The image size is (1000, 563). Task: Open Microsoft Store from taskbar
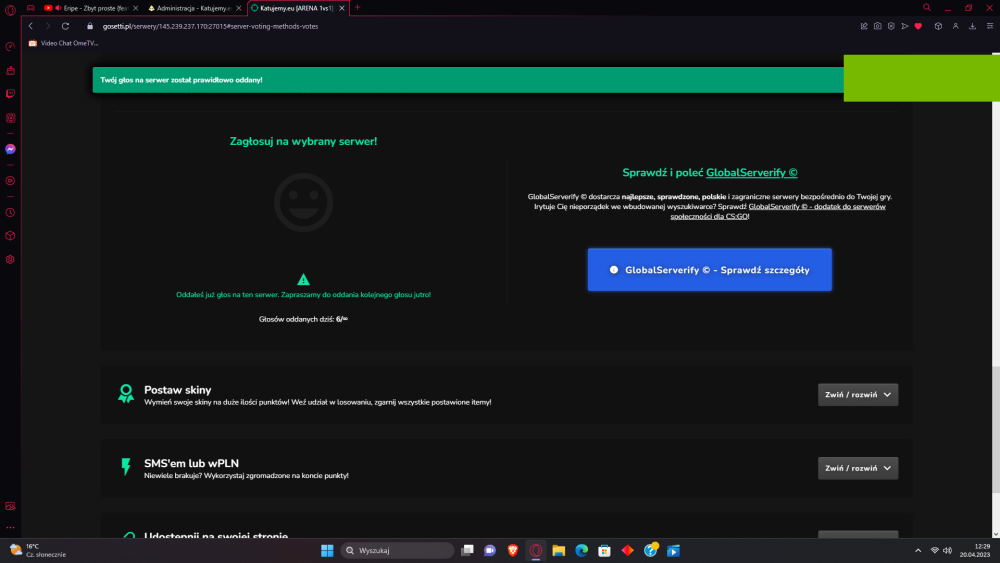(605, 550)
